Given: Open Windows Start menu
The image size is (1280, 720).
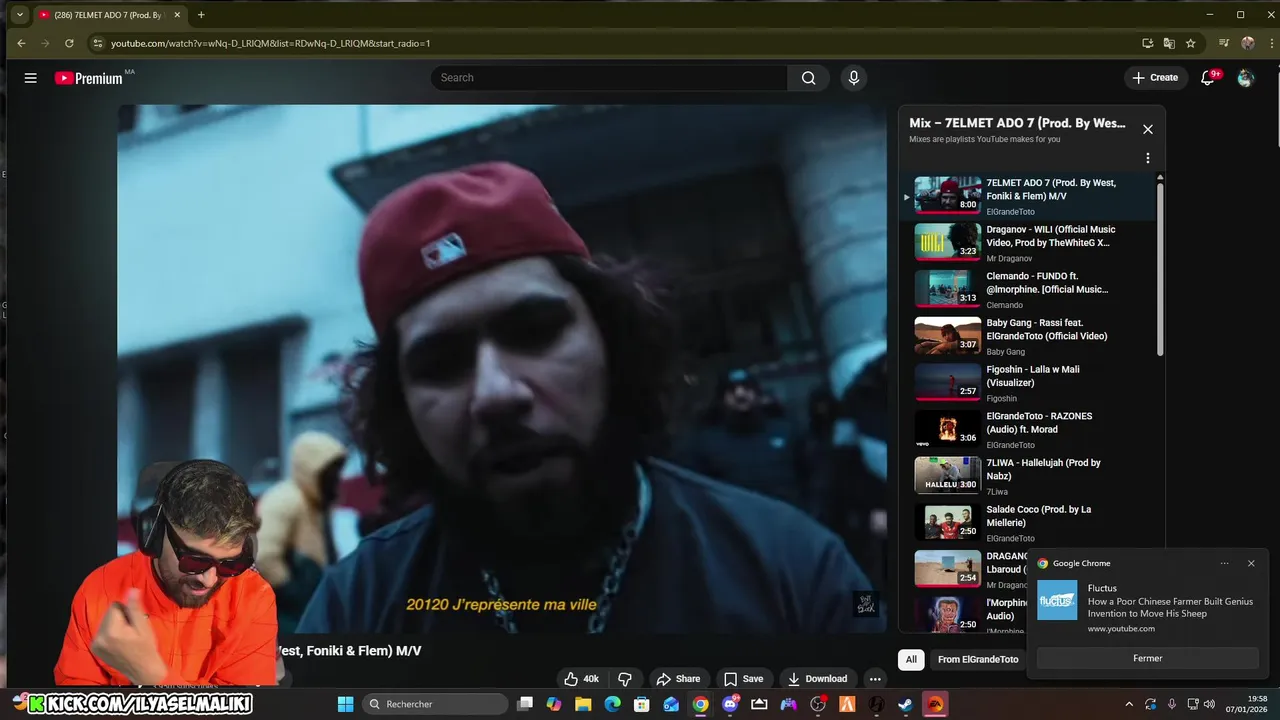Looking at the screenshot, I should point(345,704).
